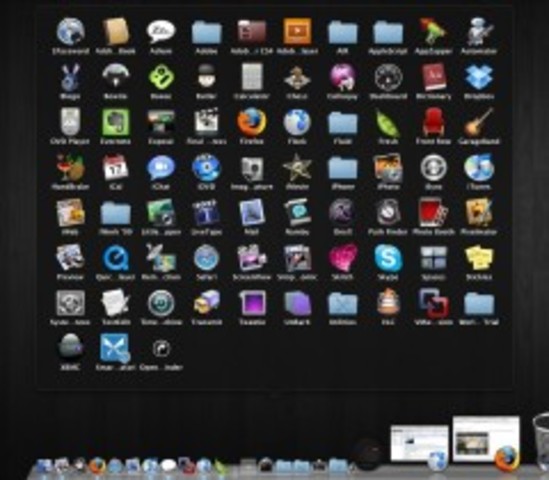Launch Skype

click(x=388, y=258)
